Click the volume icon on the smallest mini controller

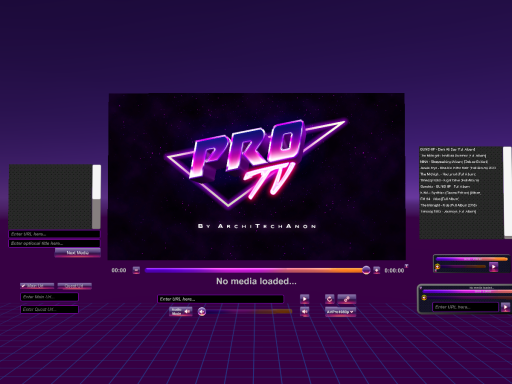(438, 266)
